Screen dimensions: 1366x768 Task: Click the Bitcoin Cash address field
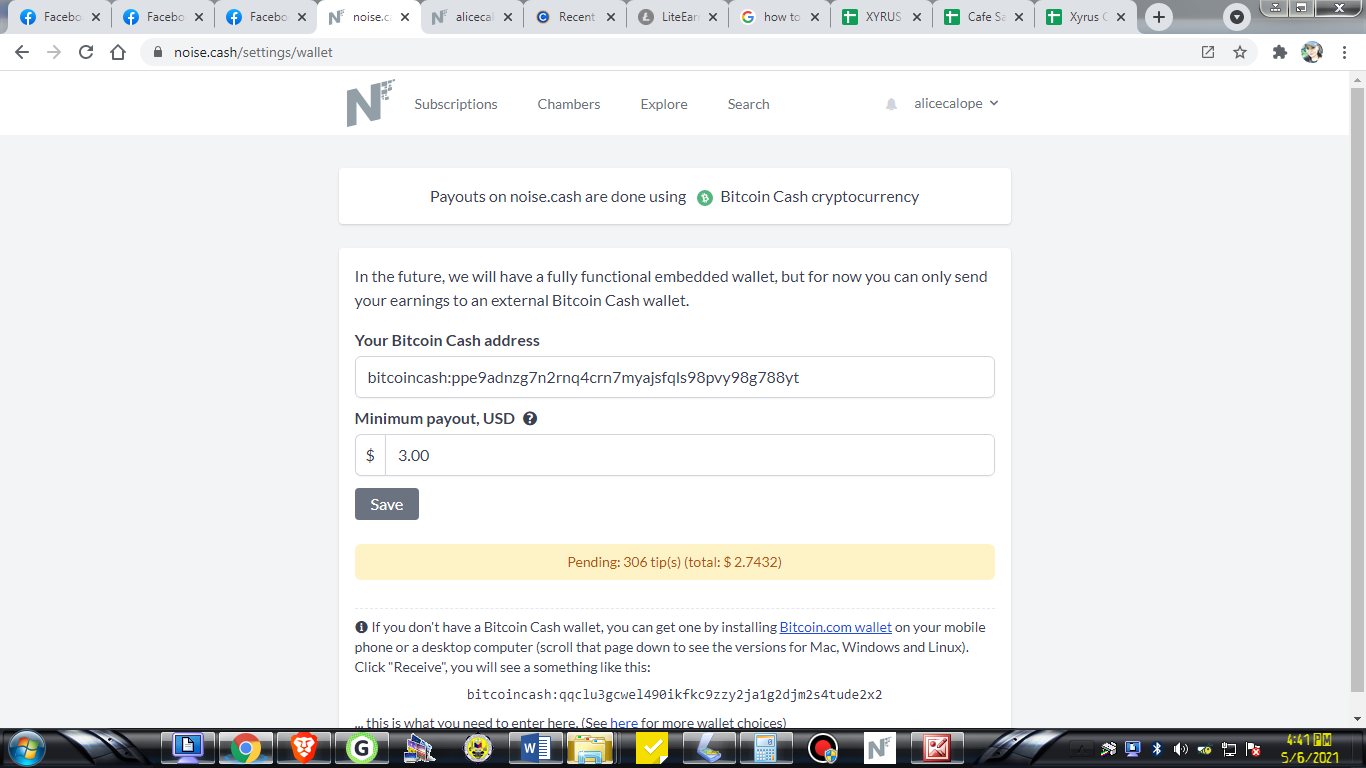point(675,377)
